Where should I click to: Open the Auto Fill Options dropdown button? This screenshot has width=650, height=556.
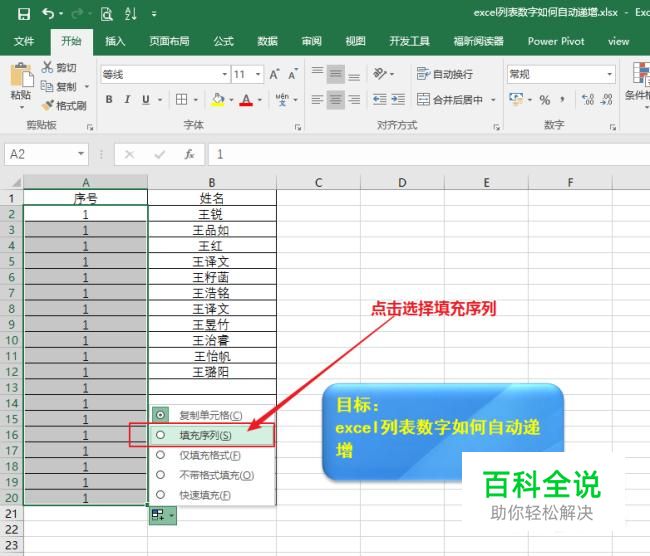pos(163,515)
